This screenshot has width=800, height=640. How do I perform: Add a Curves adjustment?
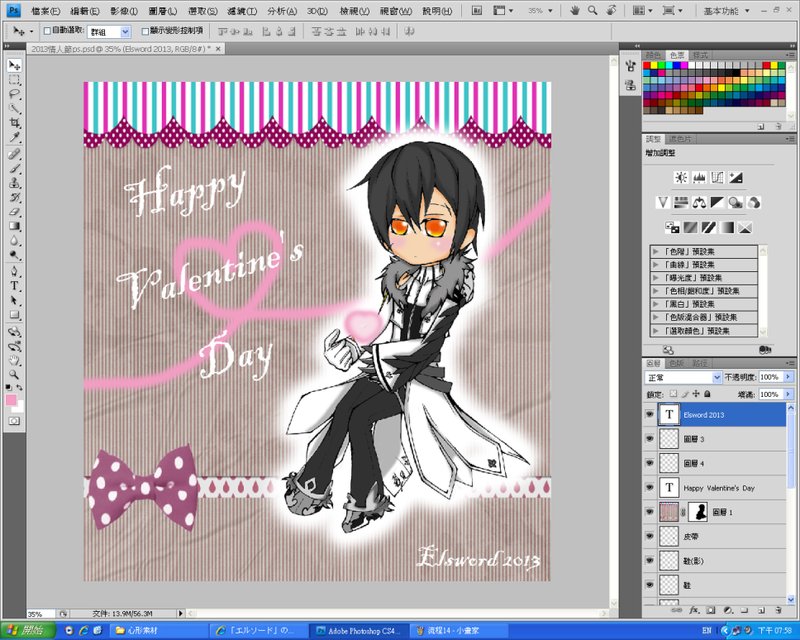717,178
